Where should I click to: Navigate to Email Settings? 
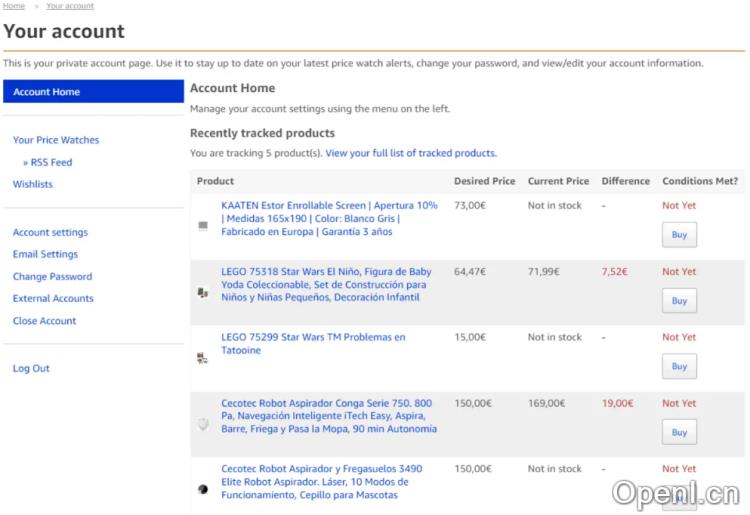(45, 254)
